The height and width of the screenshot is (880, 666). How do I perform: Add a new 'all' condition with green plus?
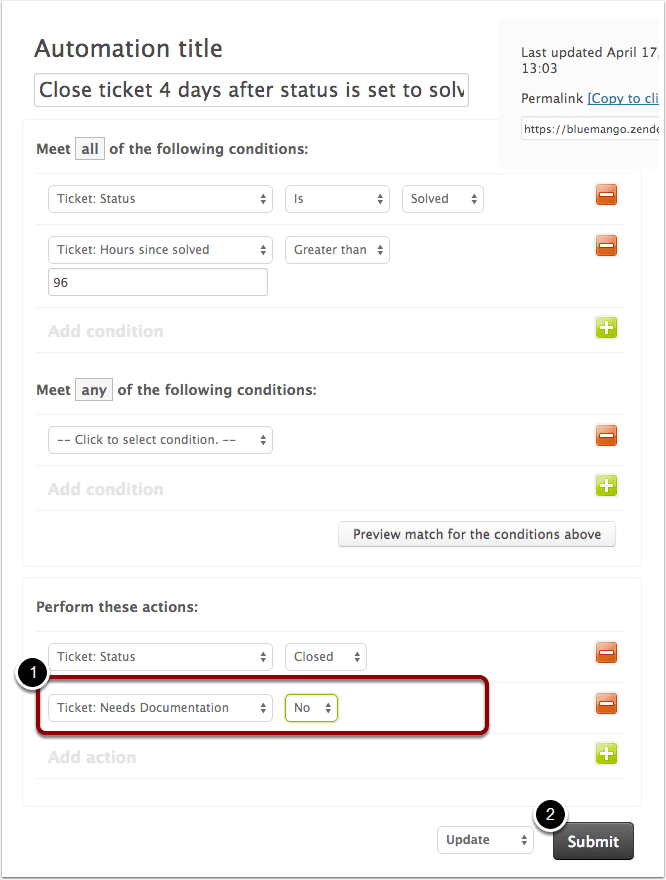coord(606,328)
